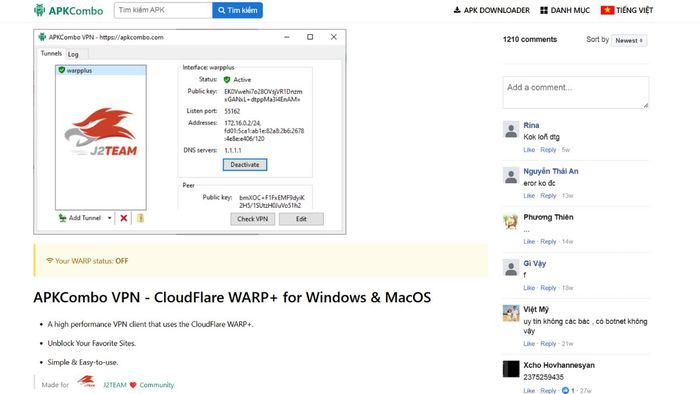The width and height of the screenshot is (700, 394).
Task: Like Nguyễn Thái An's comment
Action: [x=529, y=196]
